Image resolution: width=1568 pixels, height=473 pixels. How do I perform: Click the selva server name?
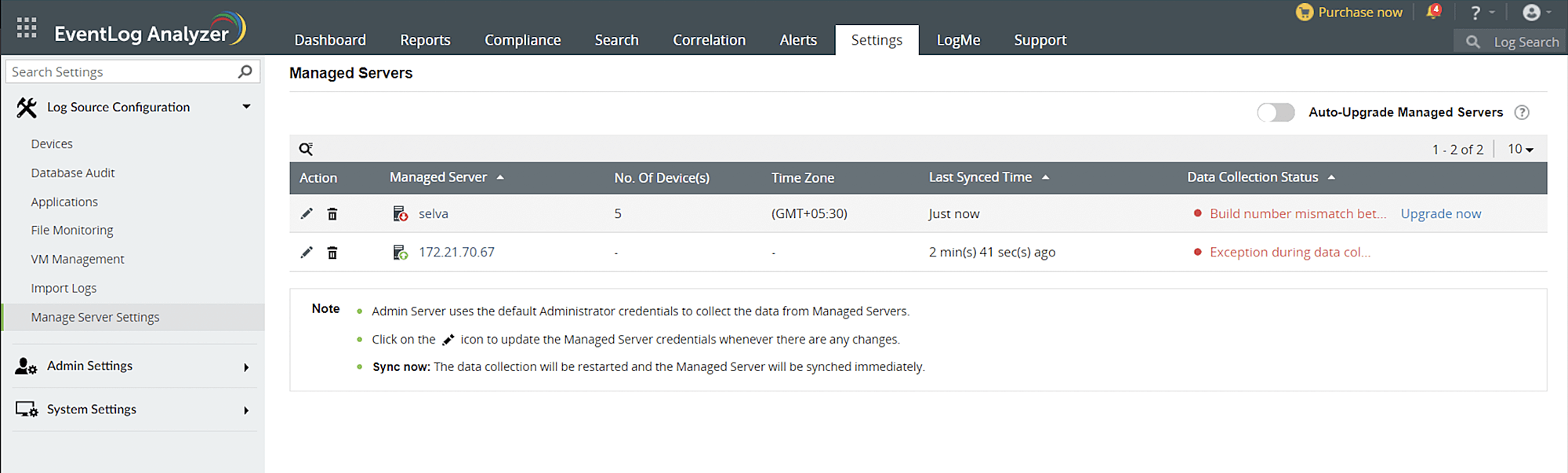coord(434,213)
